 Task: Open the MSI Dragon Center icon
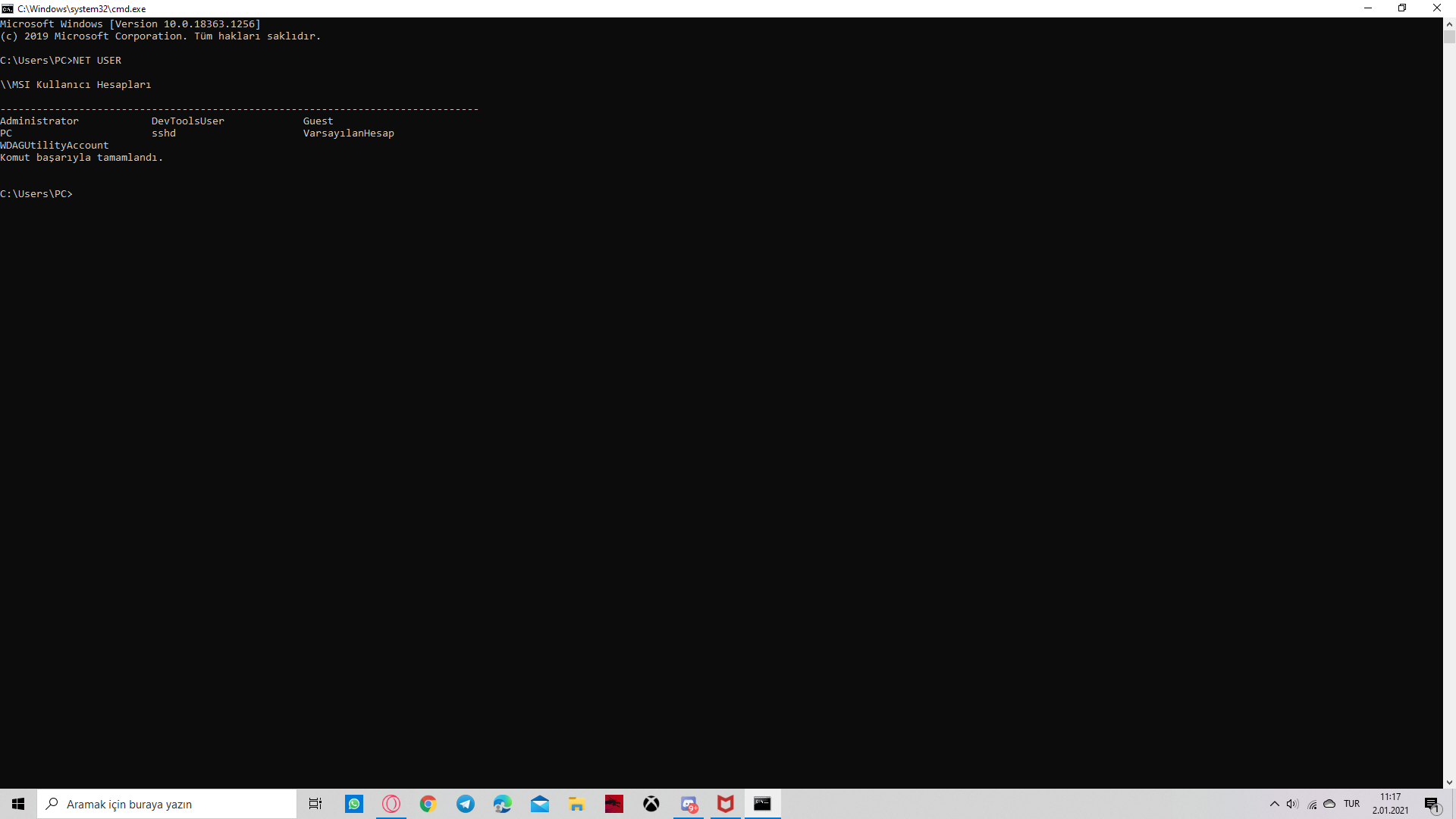(614, 804)
